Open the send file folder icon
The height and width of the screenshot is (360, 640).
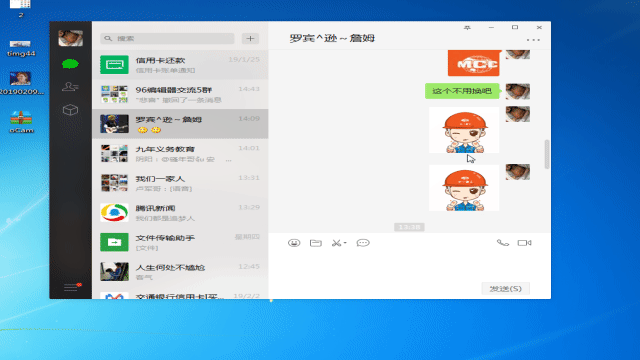(x=316, y=243)
